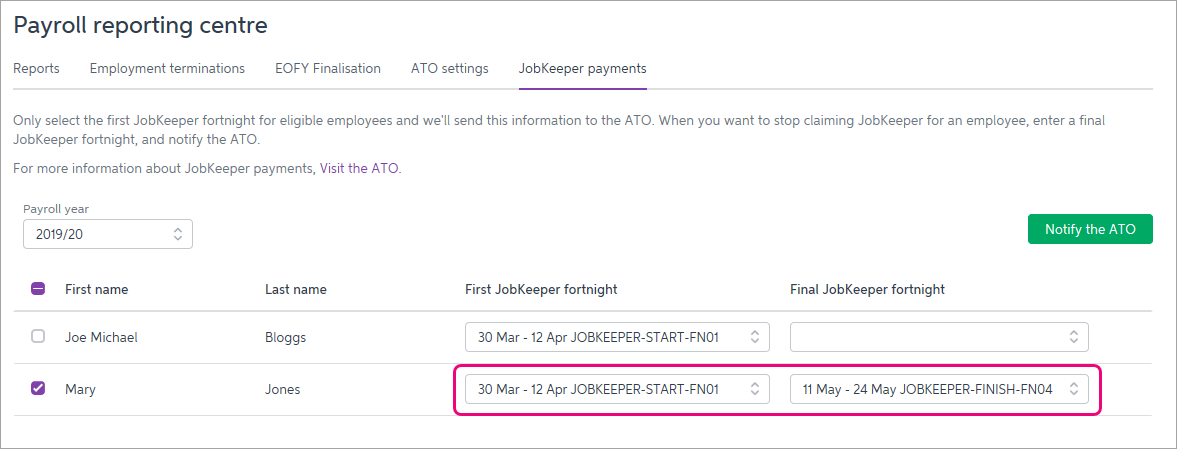Click the Notify the ATO button

click(x=1090, y=229)
